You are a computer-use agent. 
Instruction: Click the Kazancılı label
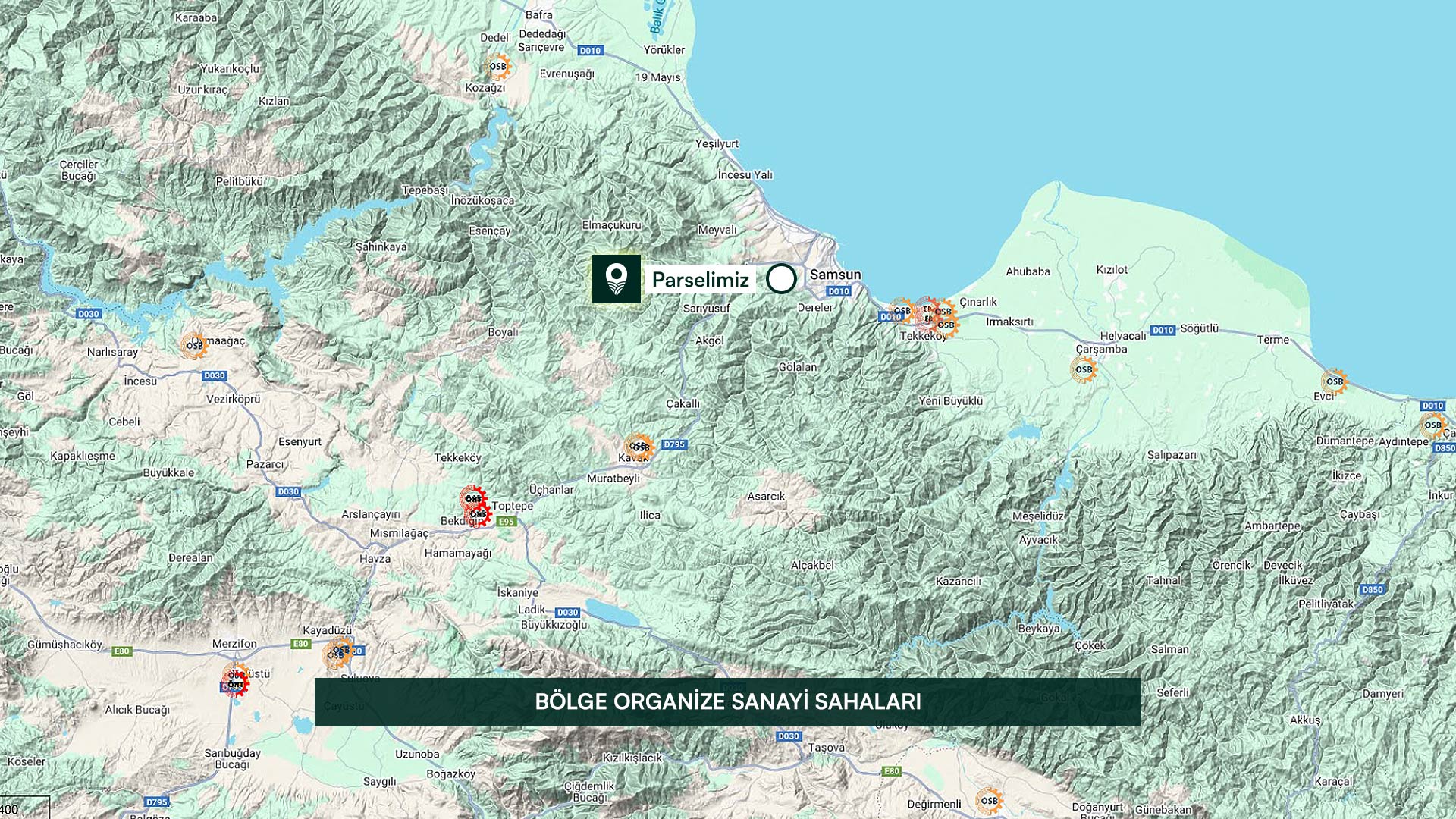[x=958, y=581]
